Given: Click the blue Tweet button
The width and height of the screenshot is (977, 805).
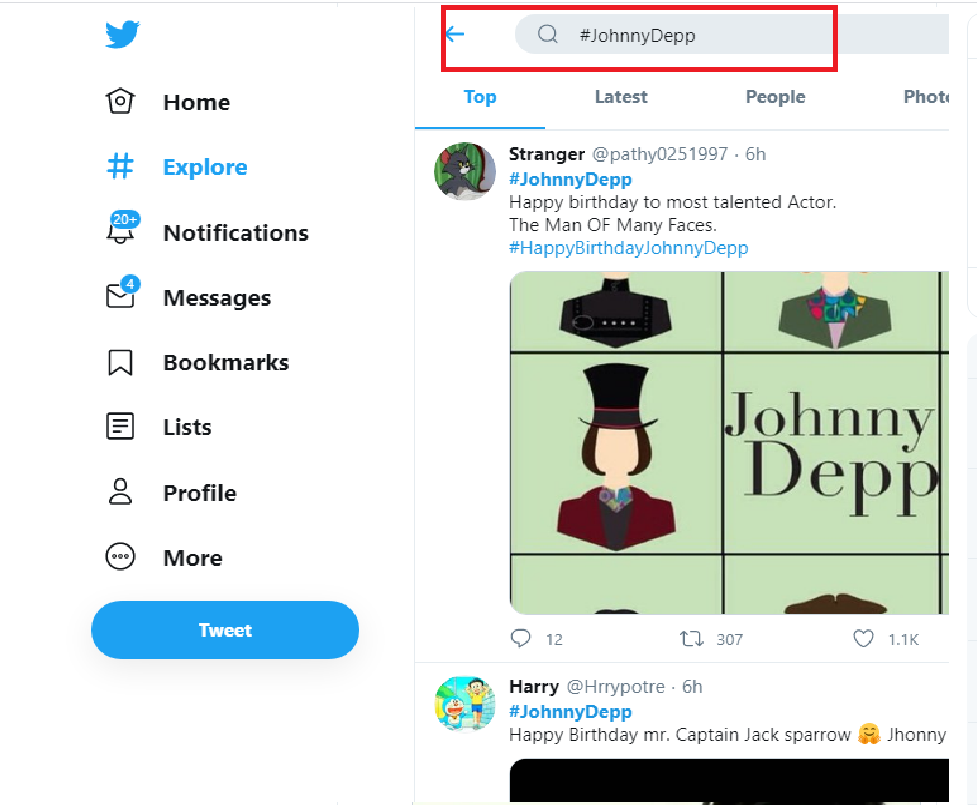Looking at the screenshot, I should [225, 630].
